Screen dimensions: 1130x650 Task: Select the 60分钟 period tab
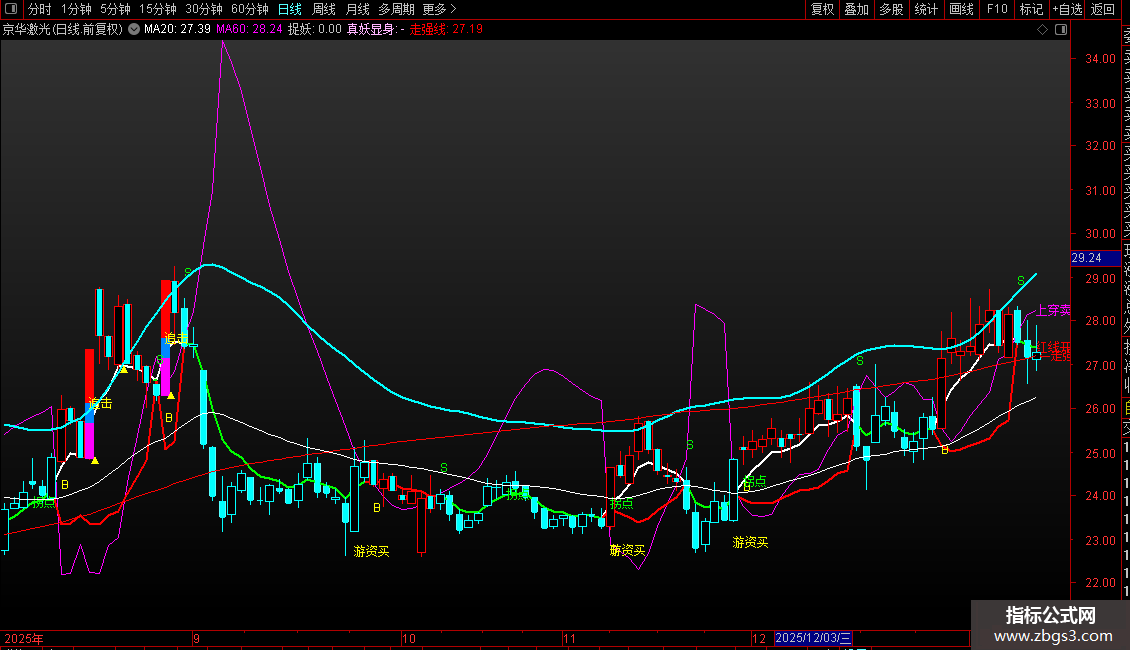(249, 9)
